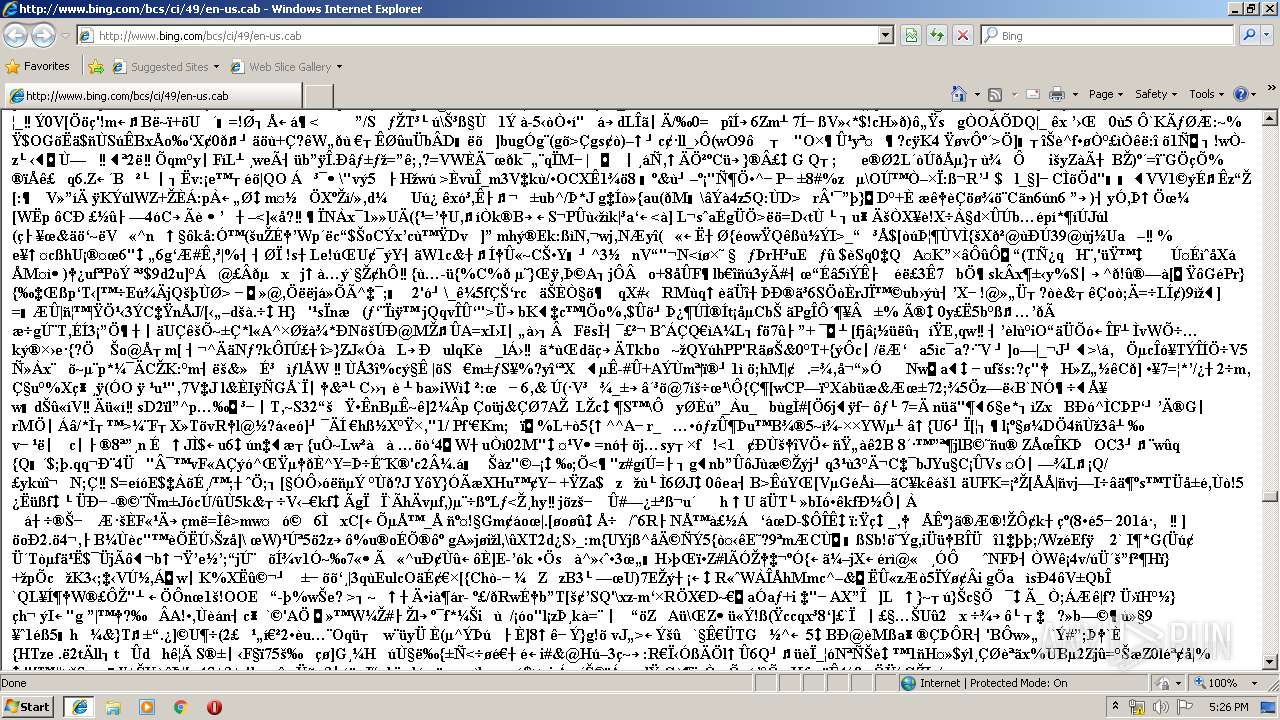The height and width of the screenshot is (720, 1280).
Task: Open the recent pages dropdown arrow
Action: [x=64, y=35]
